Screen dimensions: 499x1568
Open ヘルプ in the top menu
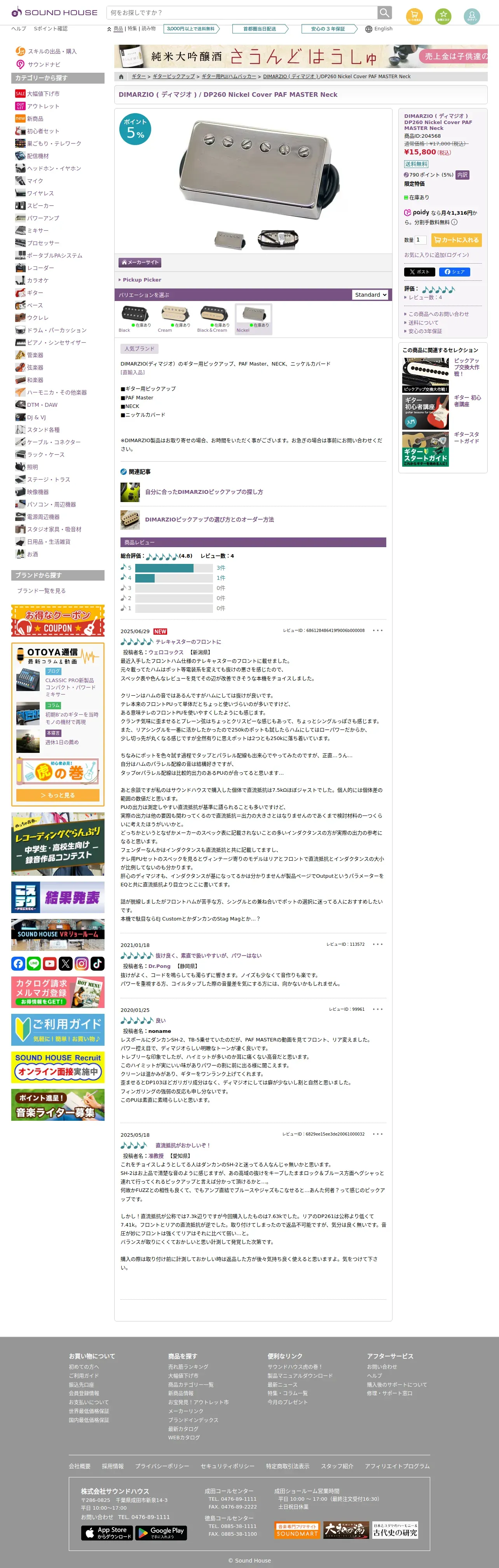point(19,29)
